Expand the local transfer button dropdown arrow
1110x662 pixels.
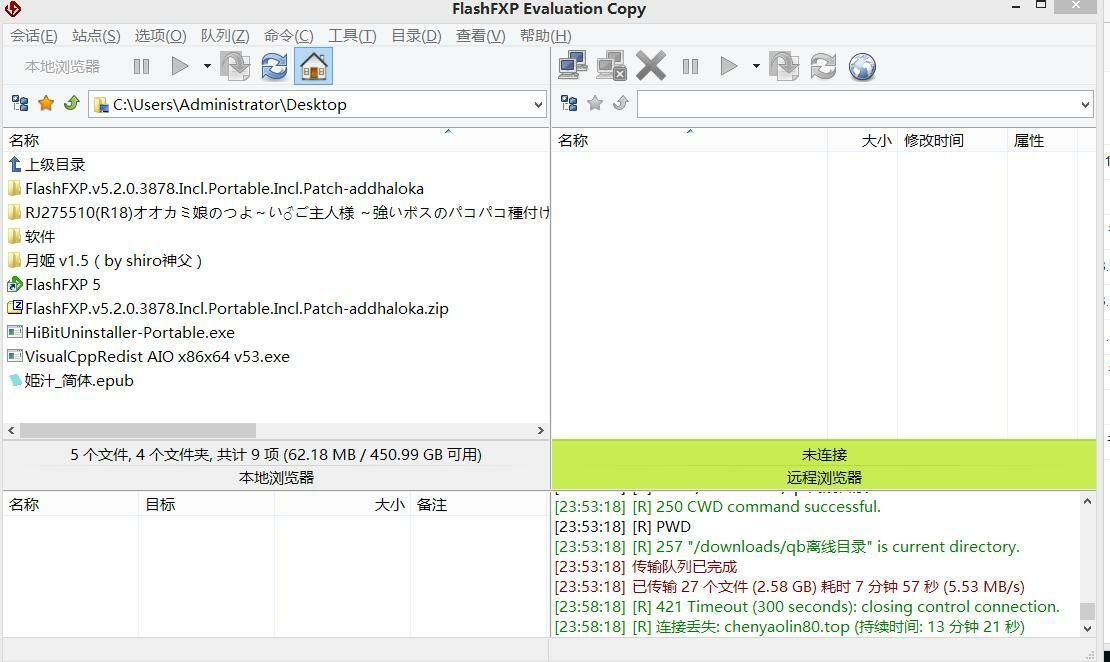pos(207,67)
